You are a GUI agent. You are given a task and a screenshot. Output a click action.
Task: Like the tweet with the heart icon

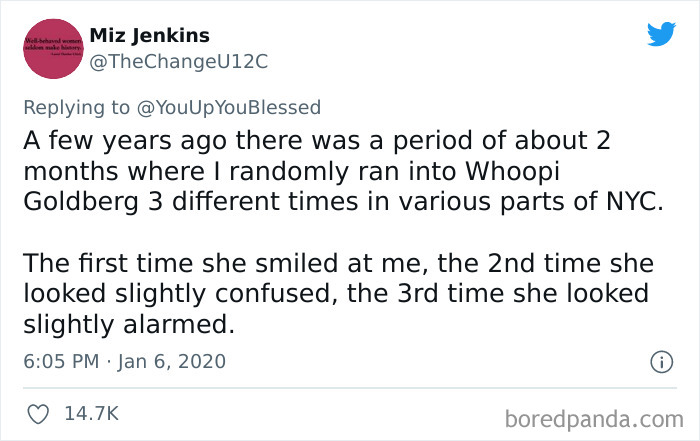tap(40, 412)
